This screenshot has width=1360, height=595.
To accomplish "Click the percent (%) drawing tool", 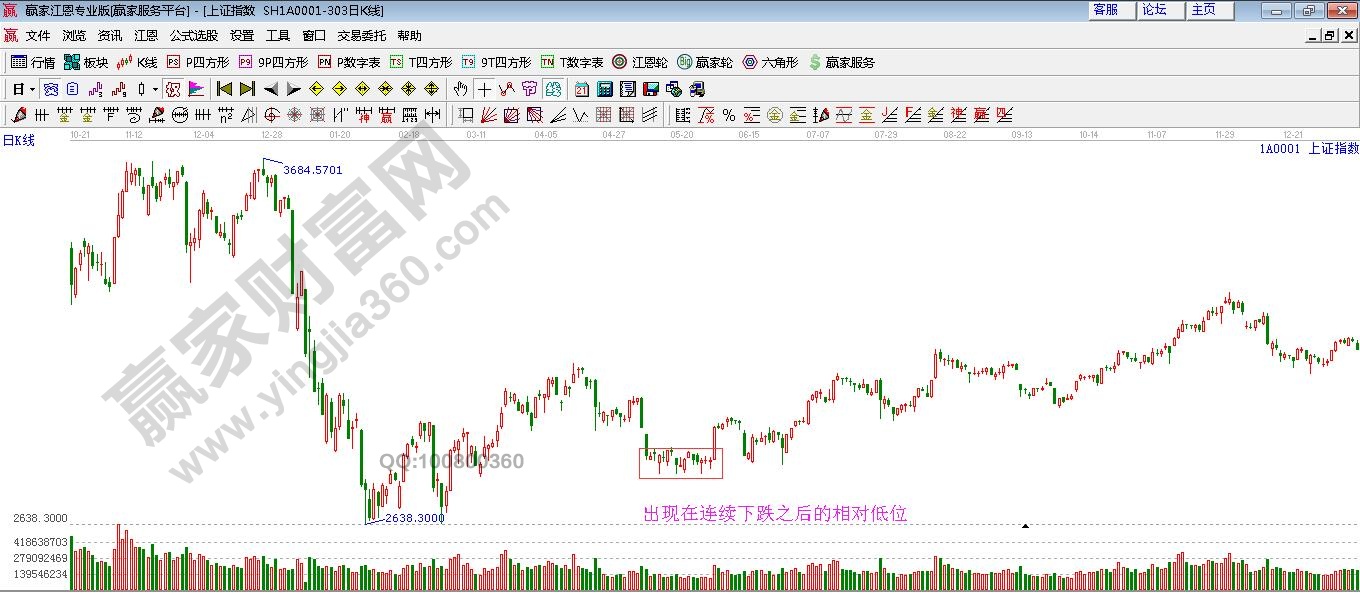I will click(728, 115).
